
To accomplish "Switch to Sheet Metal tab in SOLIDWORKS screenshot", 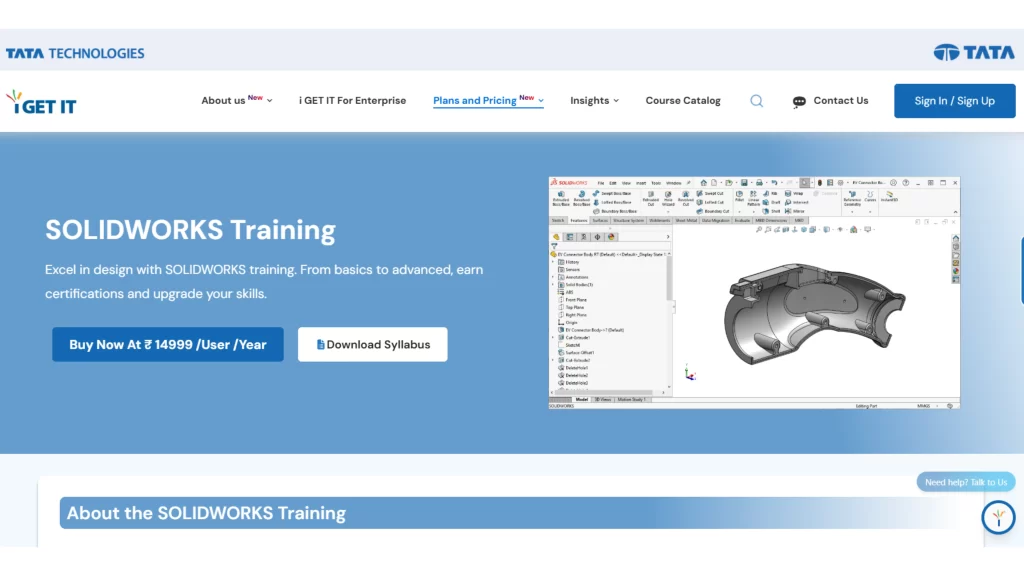I will point(686,220).
